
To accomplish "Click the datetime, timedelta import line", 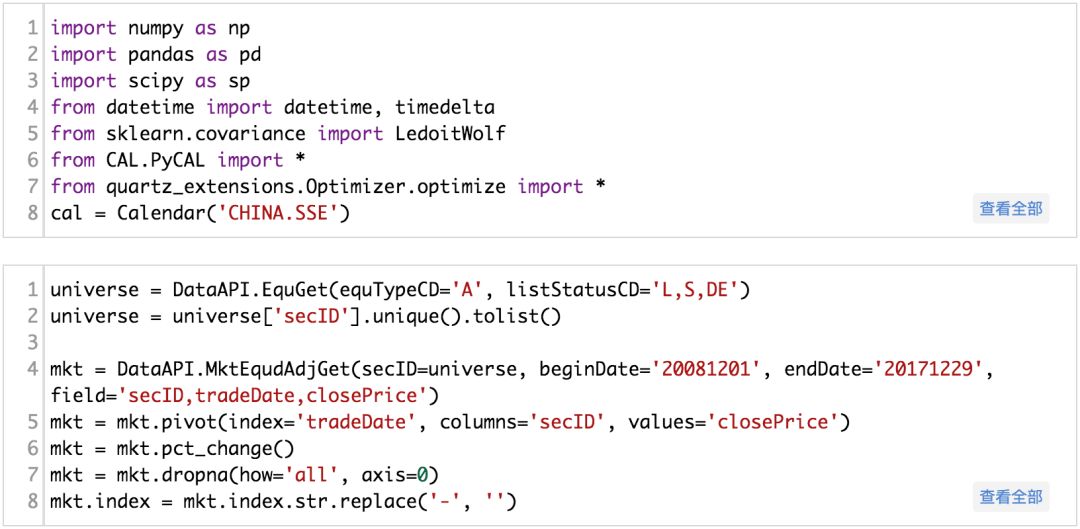I will (272, 107).
